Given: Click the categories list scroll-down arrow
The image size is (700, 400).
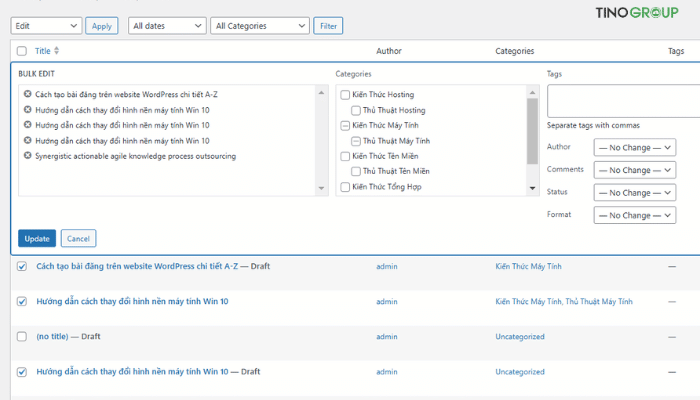Looking at the screenshot, I should [x=532, y=188].
